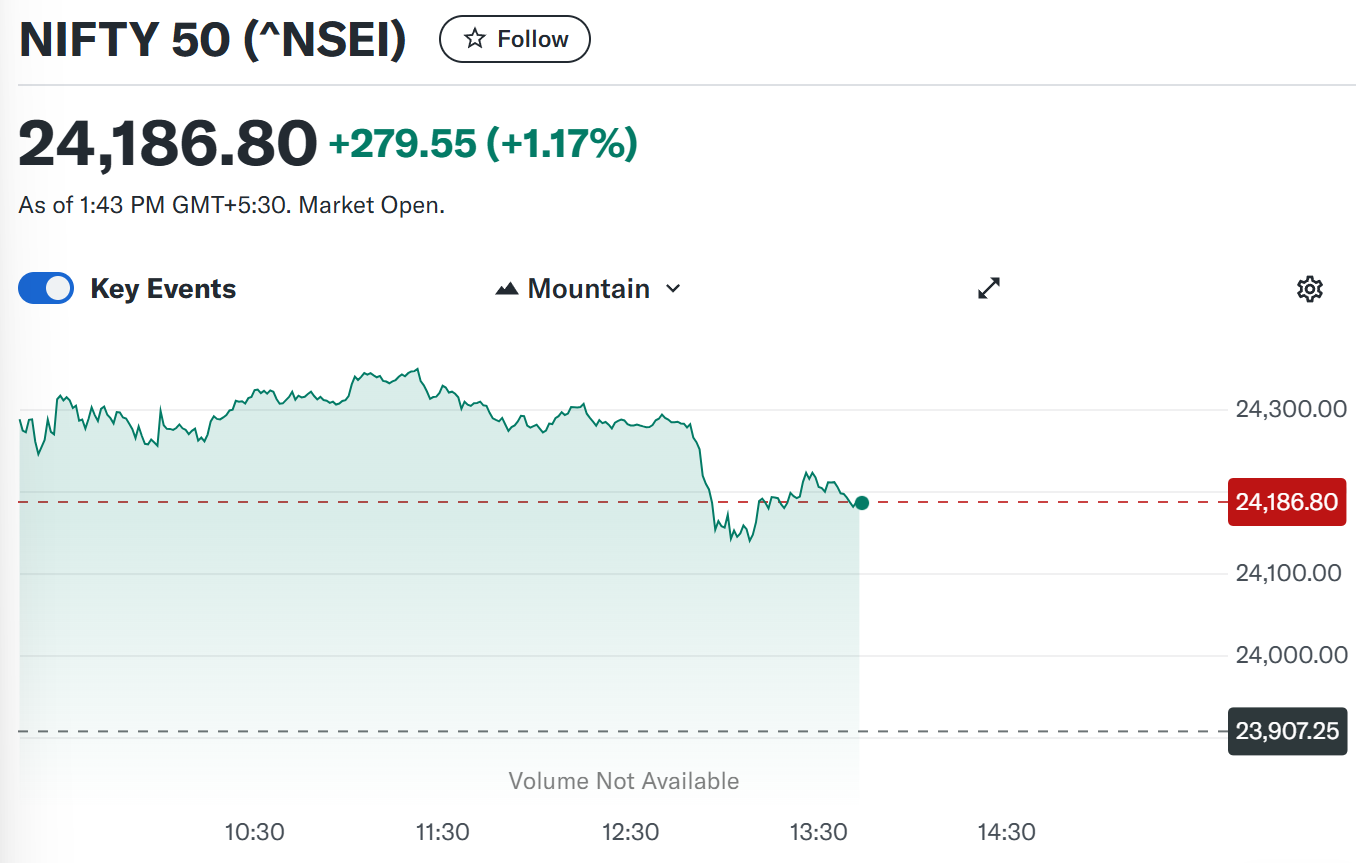
Task: Click the 13:30 time axis marker
Action: click(x=818, y=832)
